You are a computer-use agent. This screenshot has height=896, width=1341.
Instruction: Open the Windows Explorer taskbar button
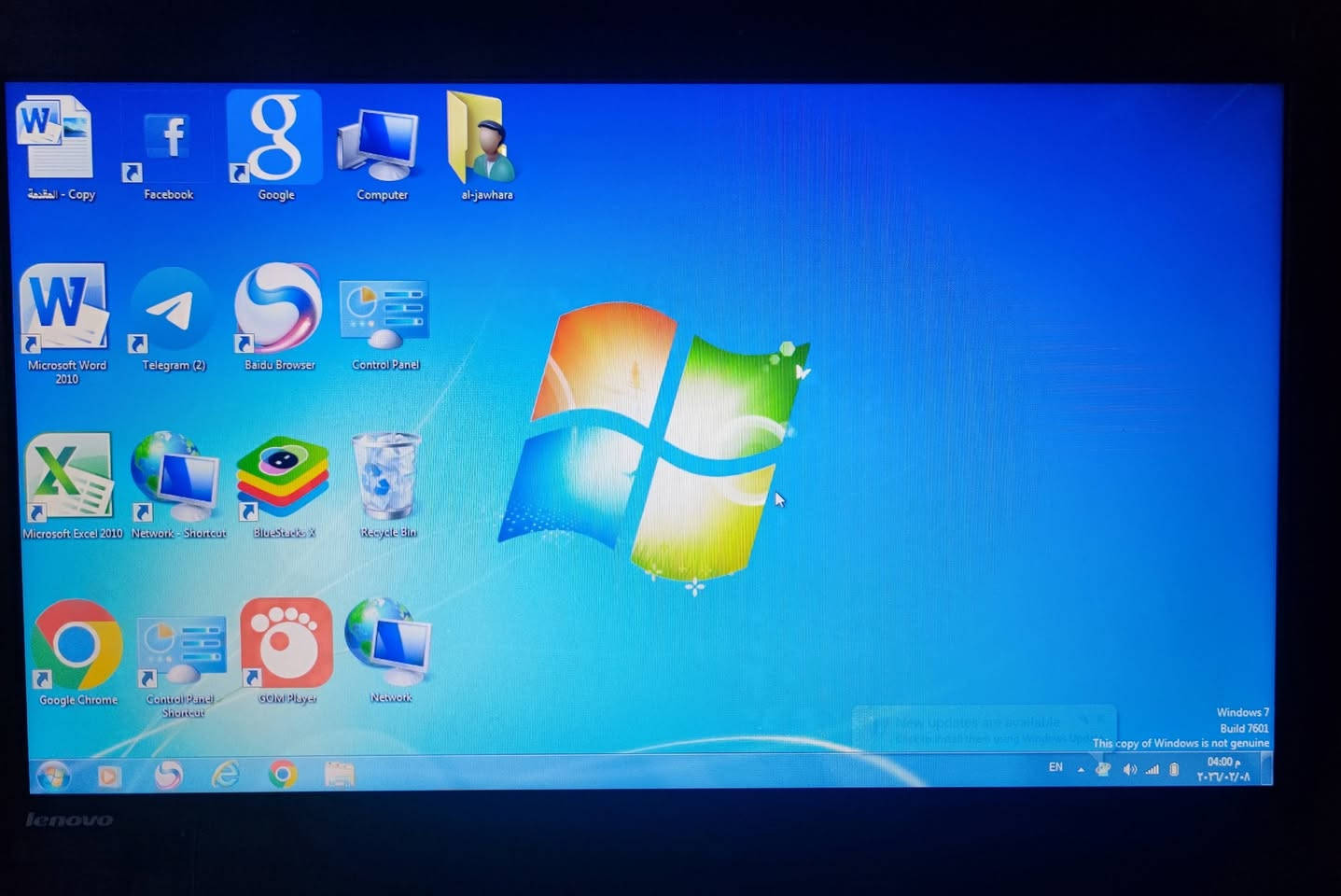tap(340, 775)
